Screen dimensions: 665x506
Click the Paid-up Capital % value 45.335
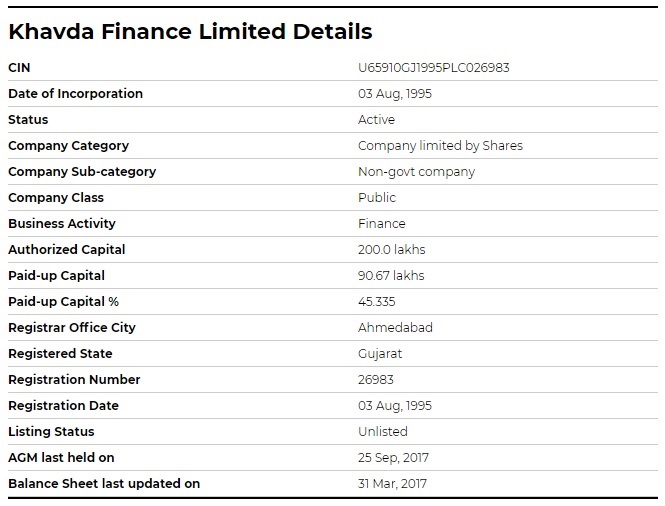tap(379, 302)
